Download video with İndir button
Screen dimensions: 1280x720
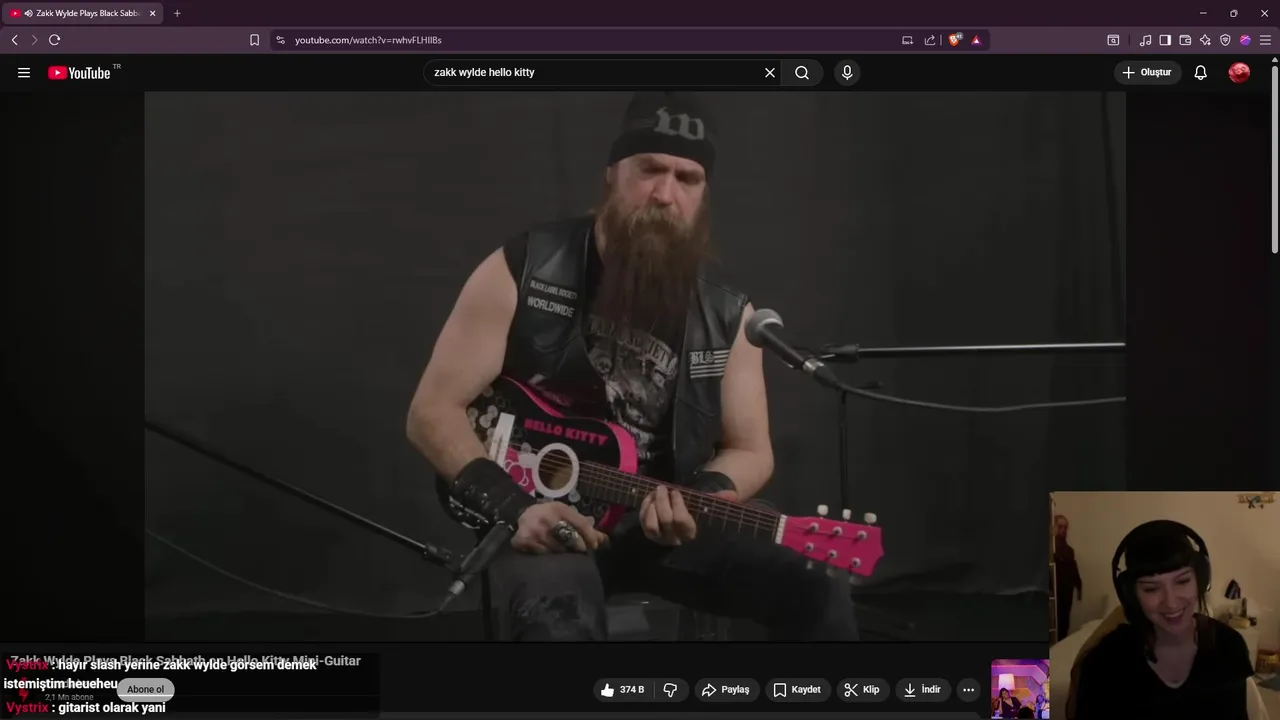pos(922,690)
